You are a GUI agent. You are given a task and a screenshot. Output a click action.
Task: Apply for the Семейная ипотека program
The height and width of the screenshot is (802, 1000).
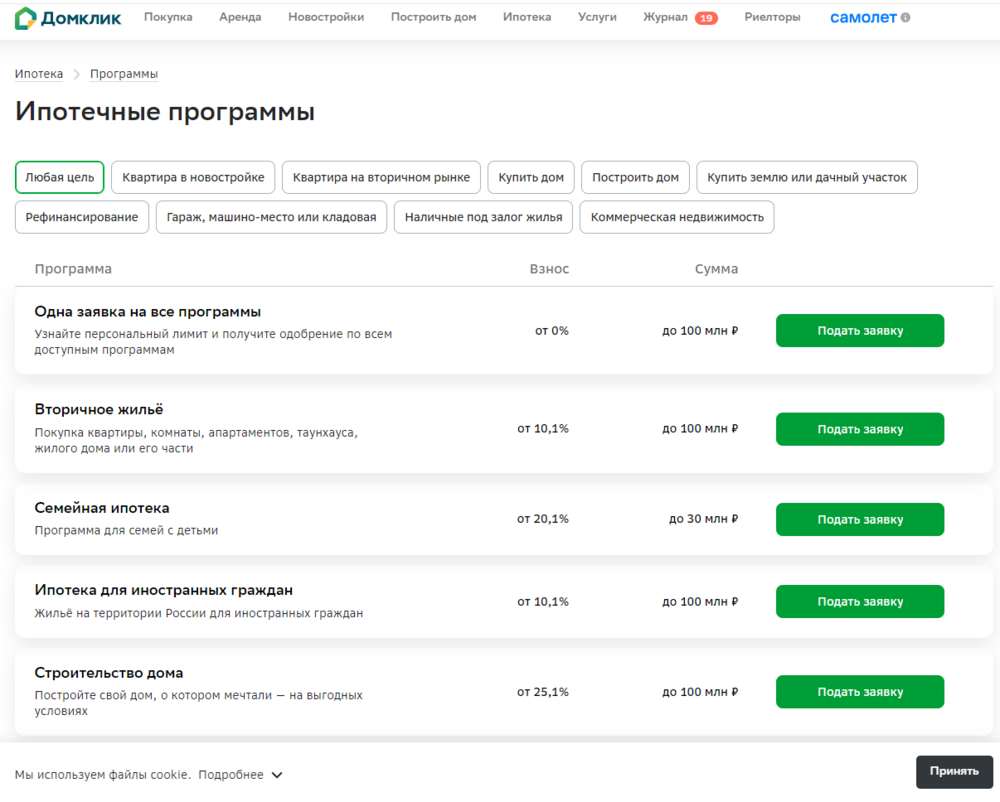(x=860, y=520)
